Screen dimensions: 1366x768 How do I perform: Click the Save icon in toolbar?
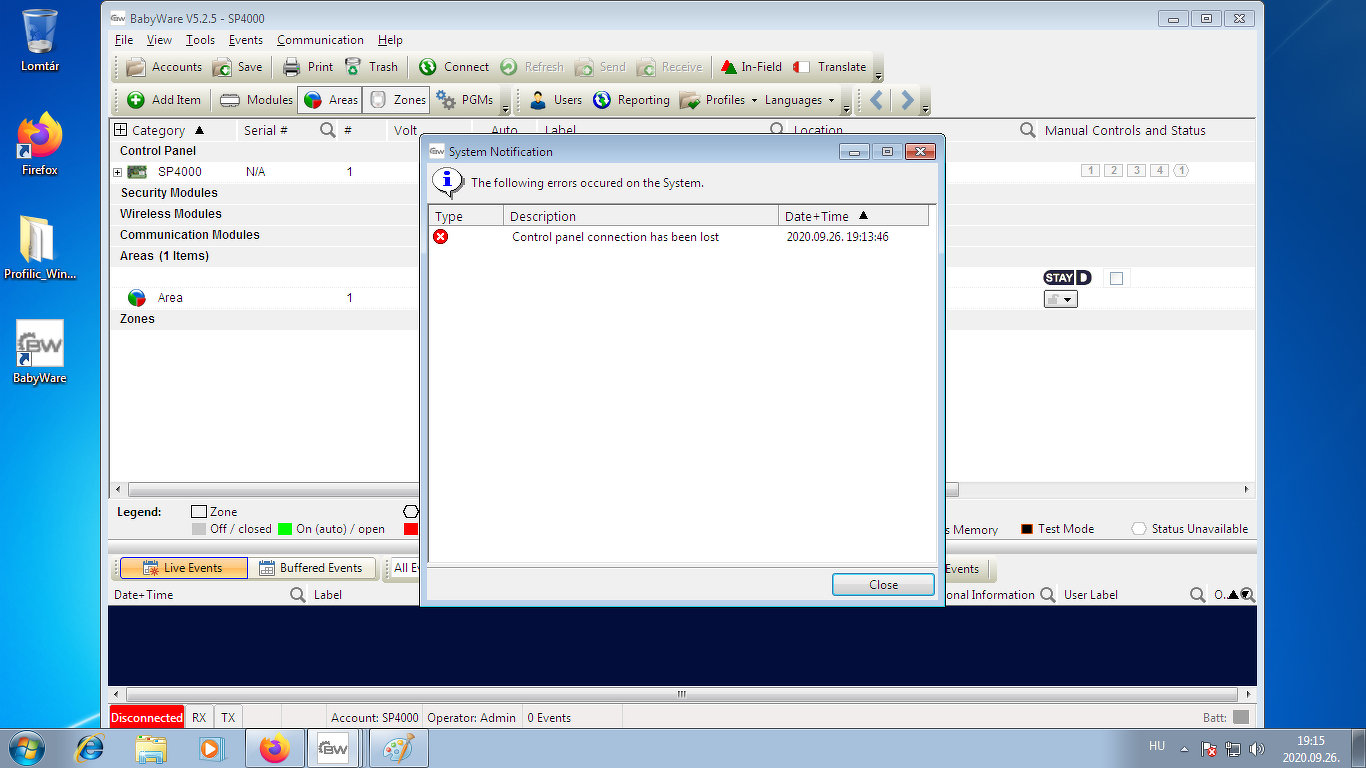222,67
